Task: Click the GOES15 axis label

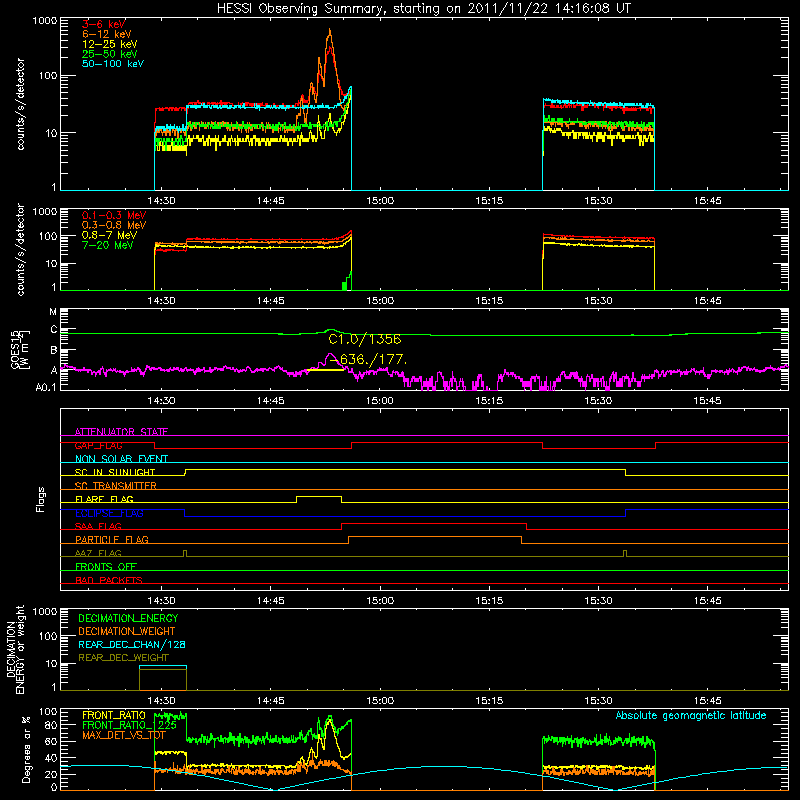Action: pos(19,349)
